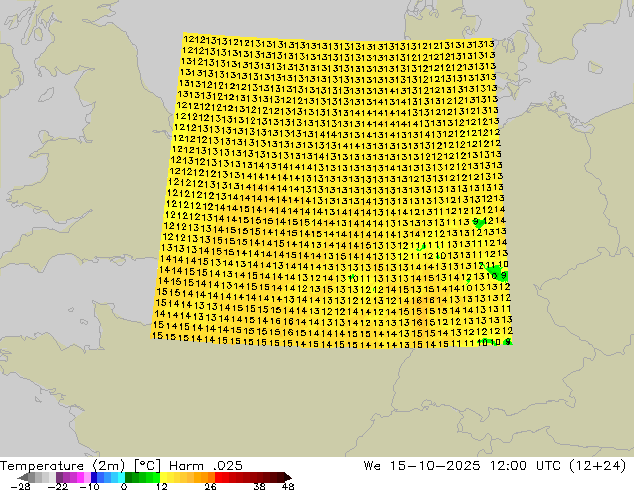Click the small green patch near the 1214 value
634x490 pixels.
(x=480, y=223)
